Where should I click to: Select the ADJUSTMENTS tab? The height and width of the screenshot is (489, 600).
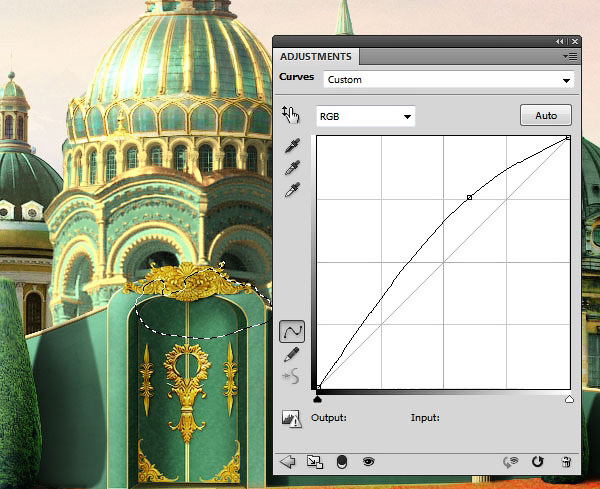(316, 57)
